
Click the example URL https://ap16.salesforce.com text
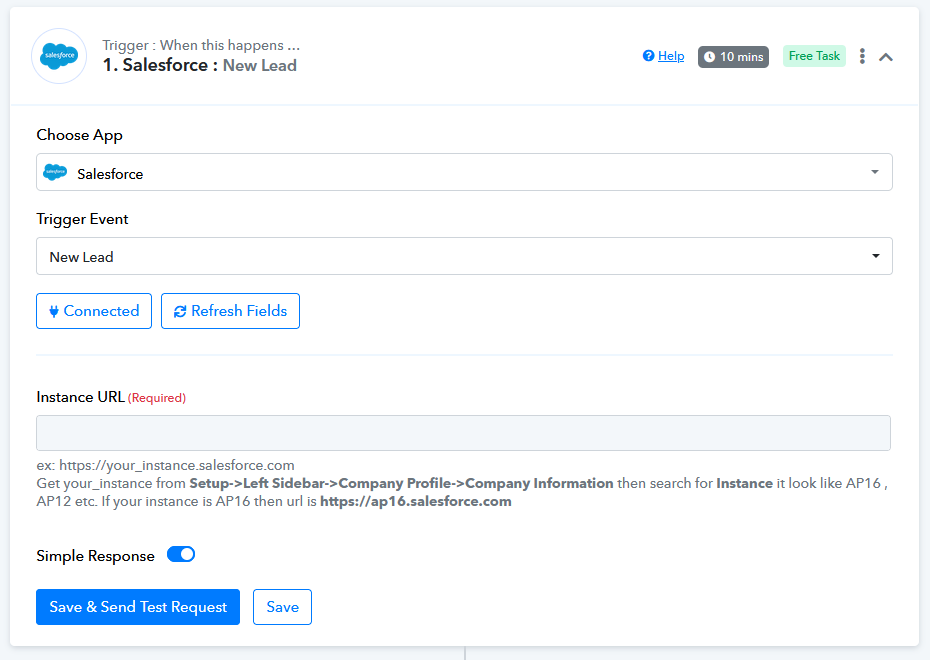(416, 502)
